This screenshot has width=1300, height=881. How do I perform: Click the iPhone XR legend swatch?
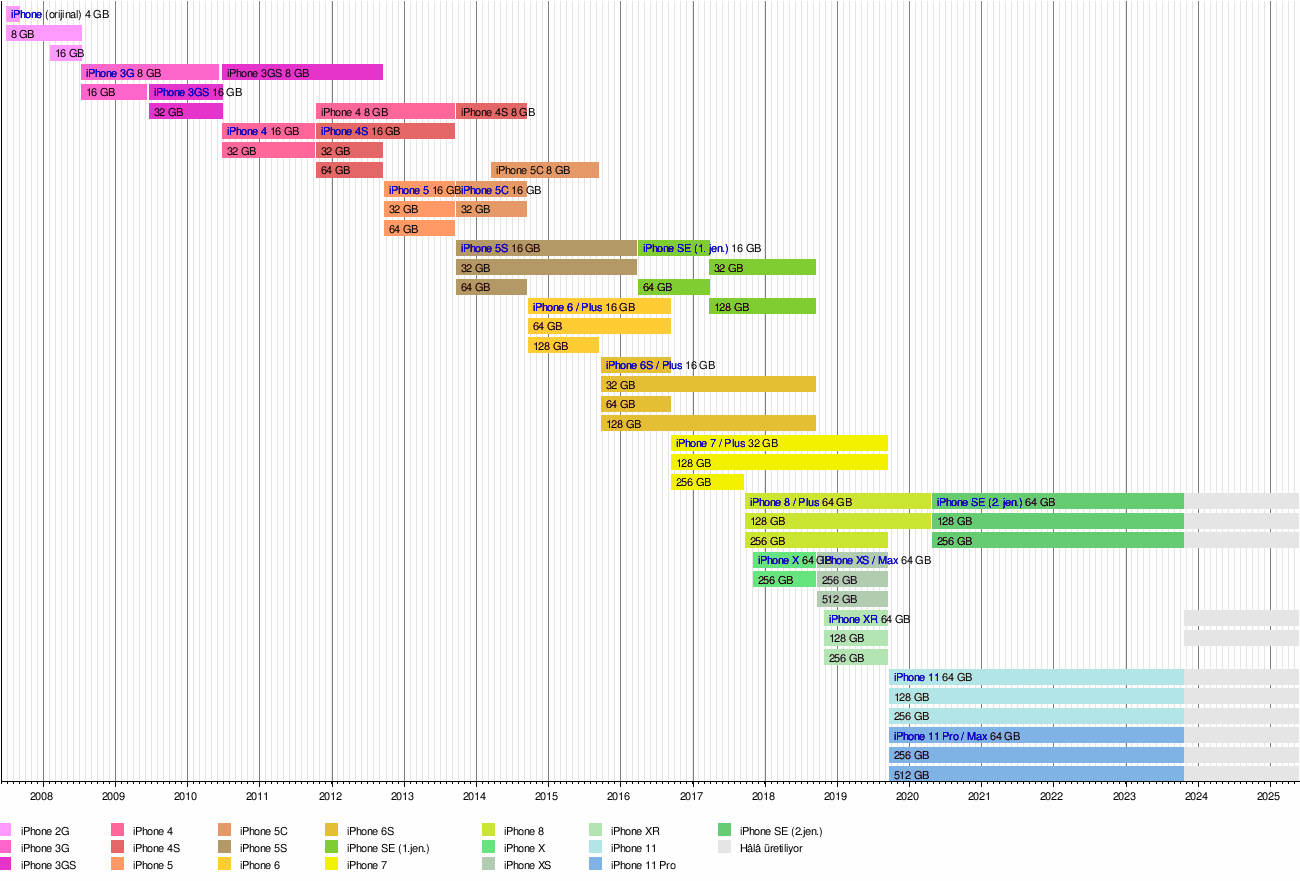tap(595, 832)
